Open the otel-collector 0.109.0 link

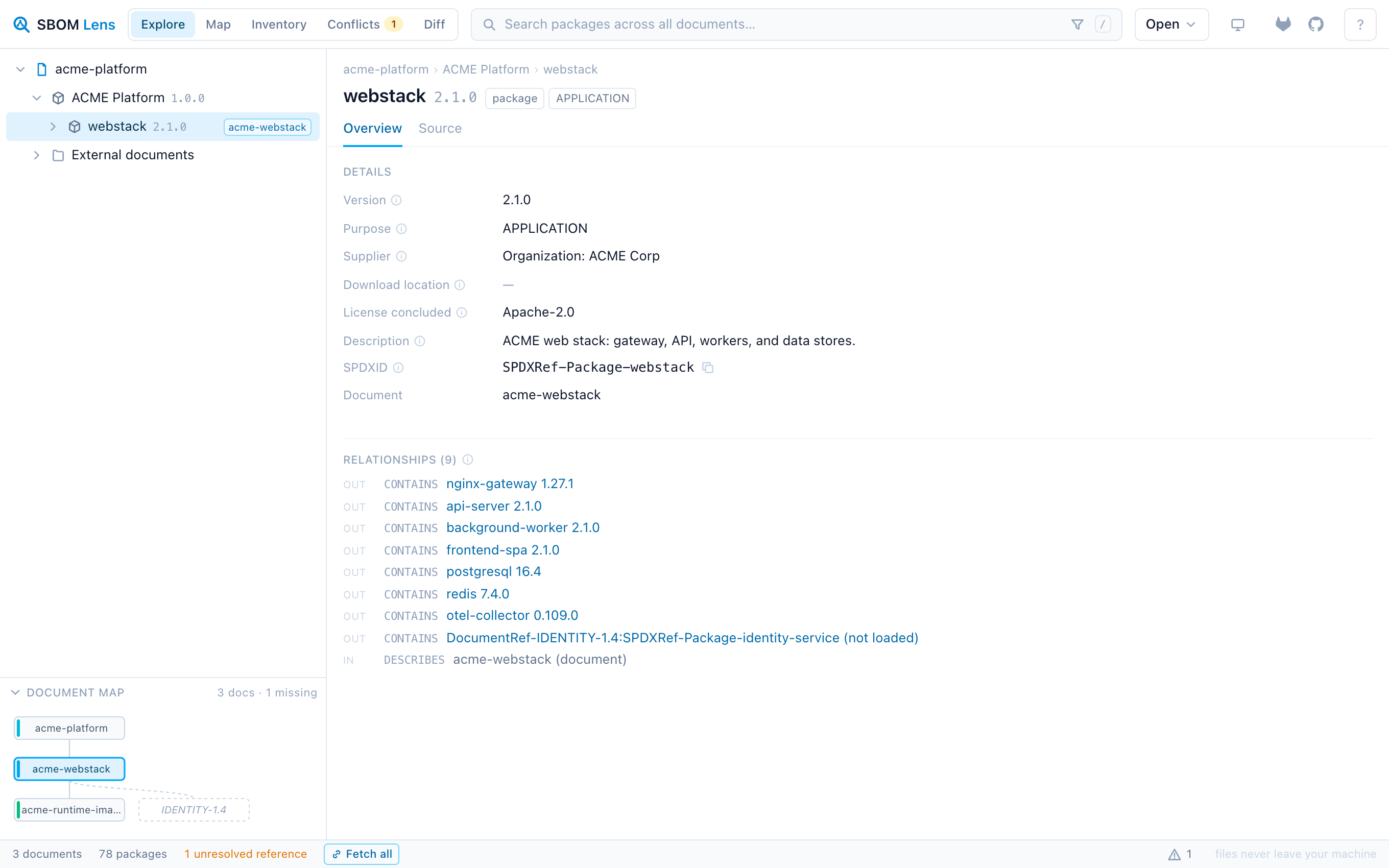point(513,616)
